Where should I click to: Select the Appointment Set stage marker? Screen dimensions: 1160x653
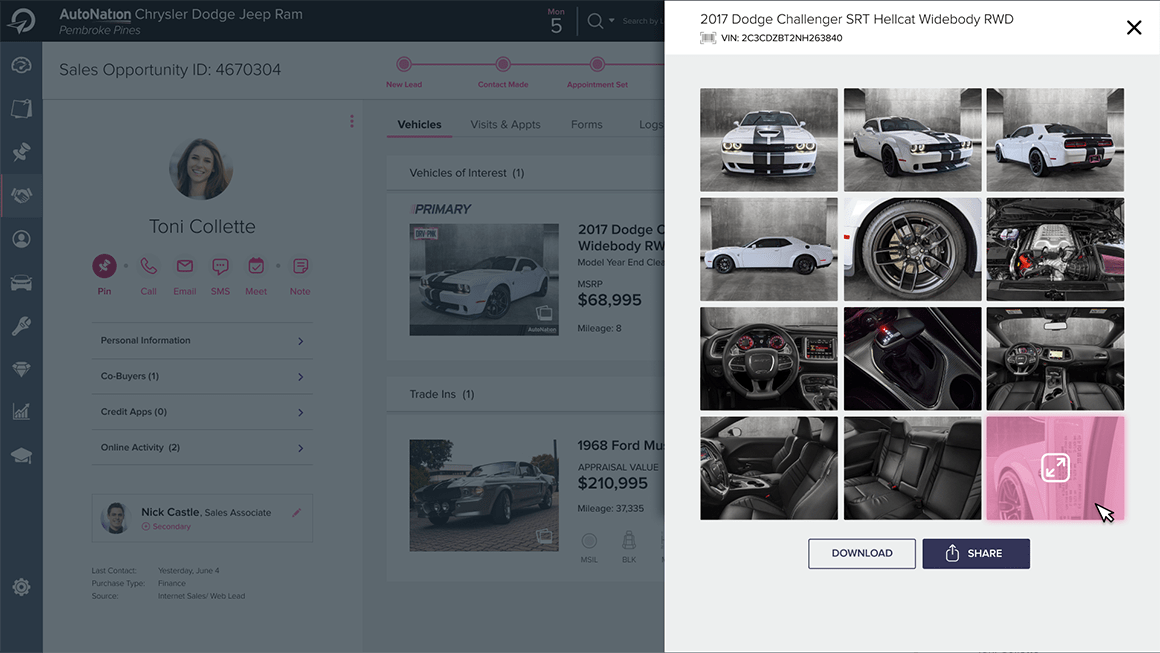point(597,64)
